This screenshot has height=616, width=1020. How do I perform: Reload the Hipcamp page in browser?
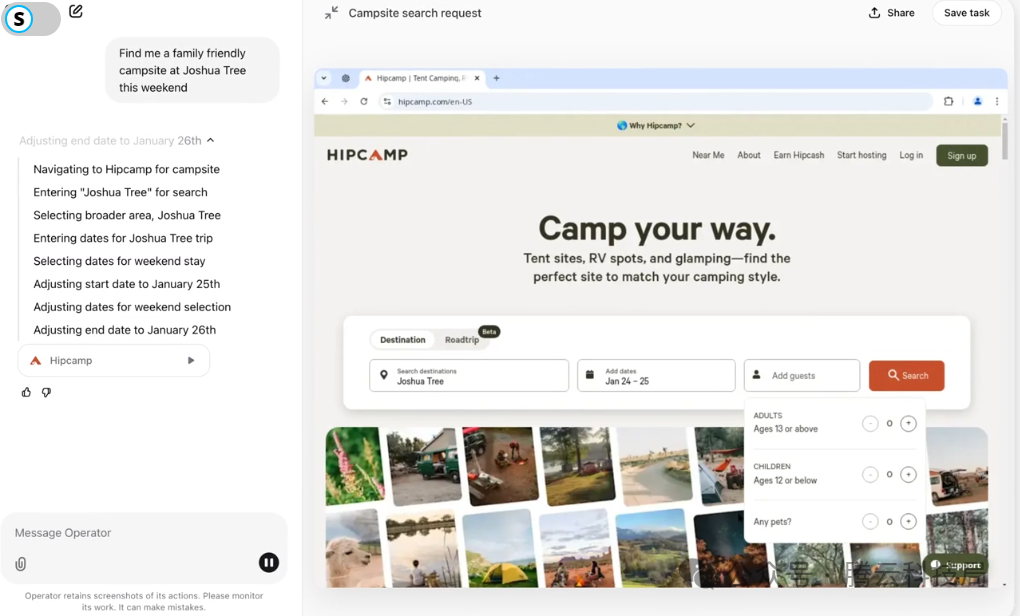[363, 101]
